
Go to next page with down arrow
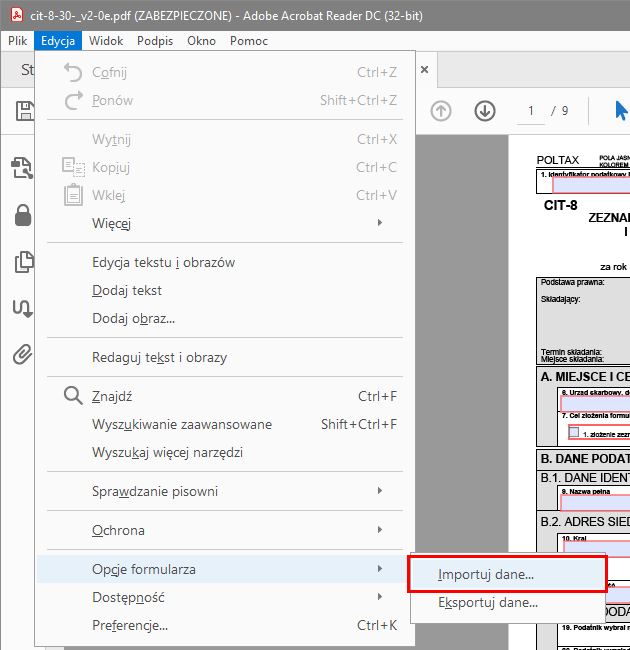click(x=485, y=111)
